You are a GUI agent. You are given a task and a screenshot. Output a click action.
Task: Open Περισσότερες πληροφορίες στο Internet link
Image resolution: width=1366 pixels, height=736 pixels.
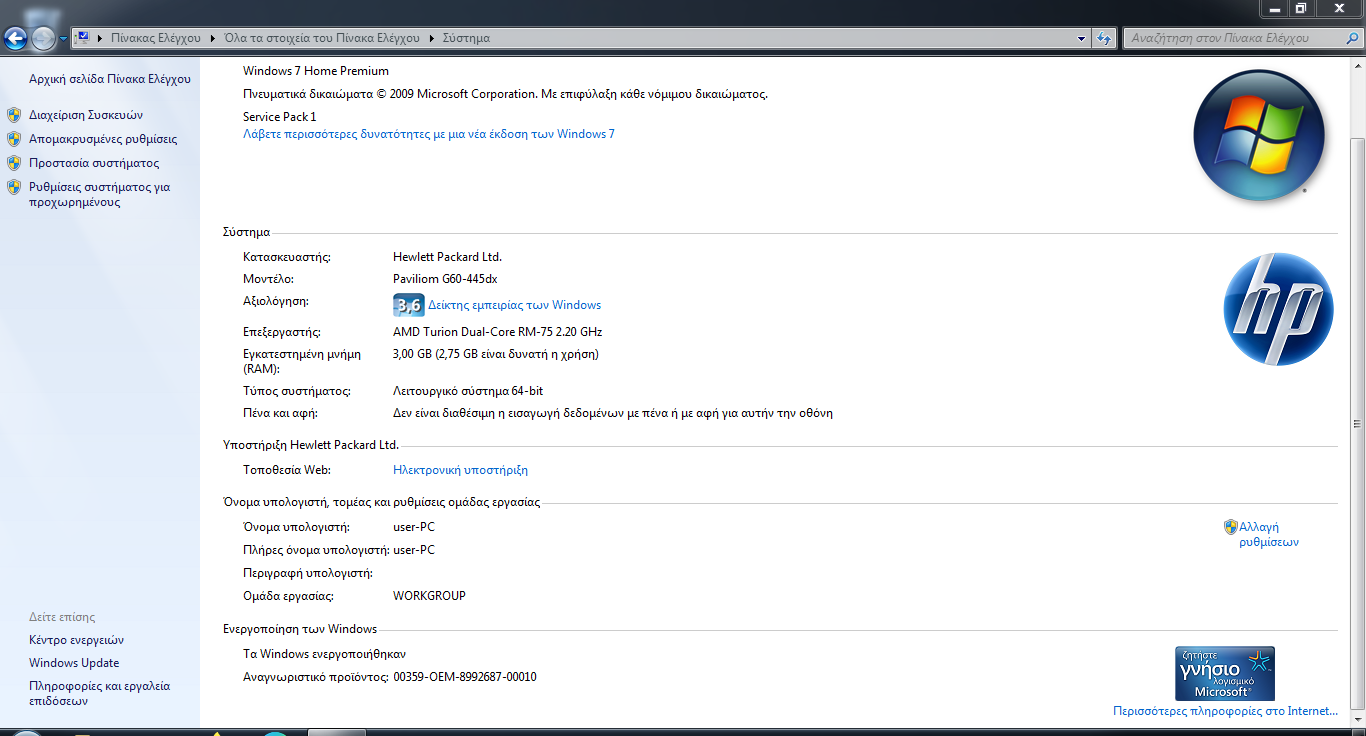pos(1225,712)
